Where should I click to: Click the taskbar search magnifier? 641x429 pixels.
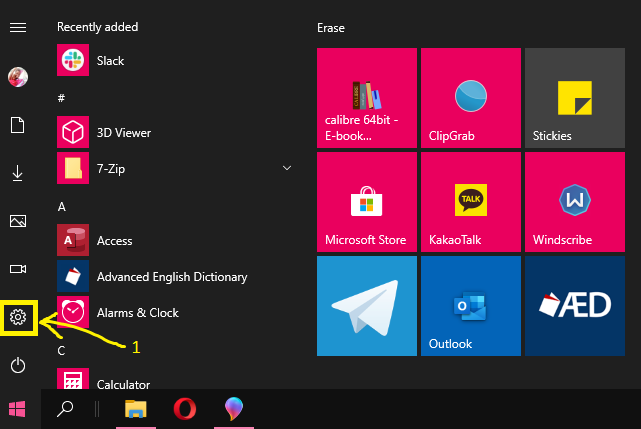65,409
